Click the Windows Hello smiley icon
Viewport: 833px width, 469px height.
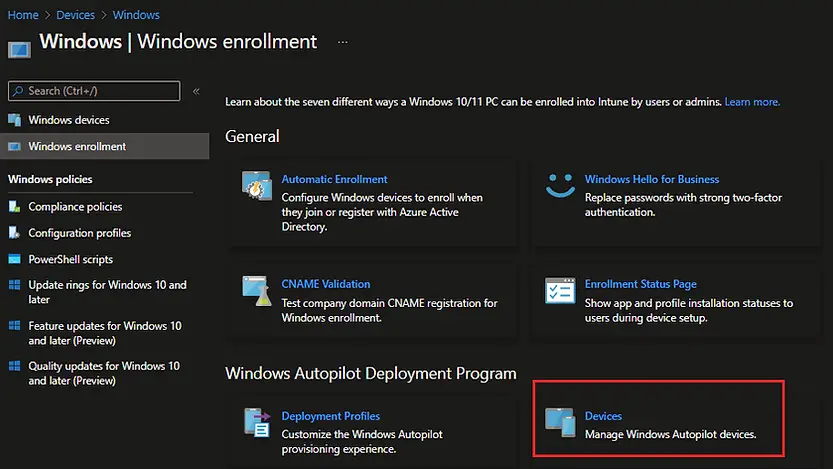point(560,185)
